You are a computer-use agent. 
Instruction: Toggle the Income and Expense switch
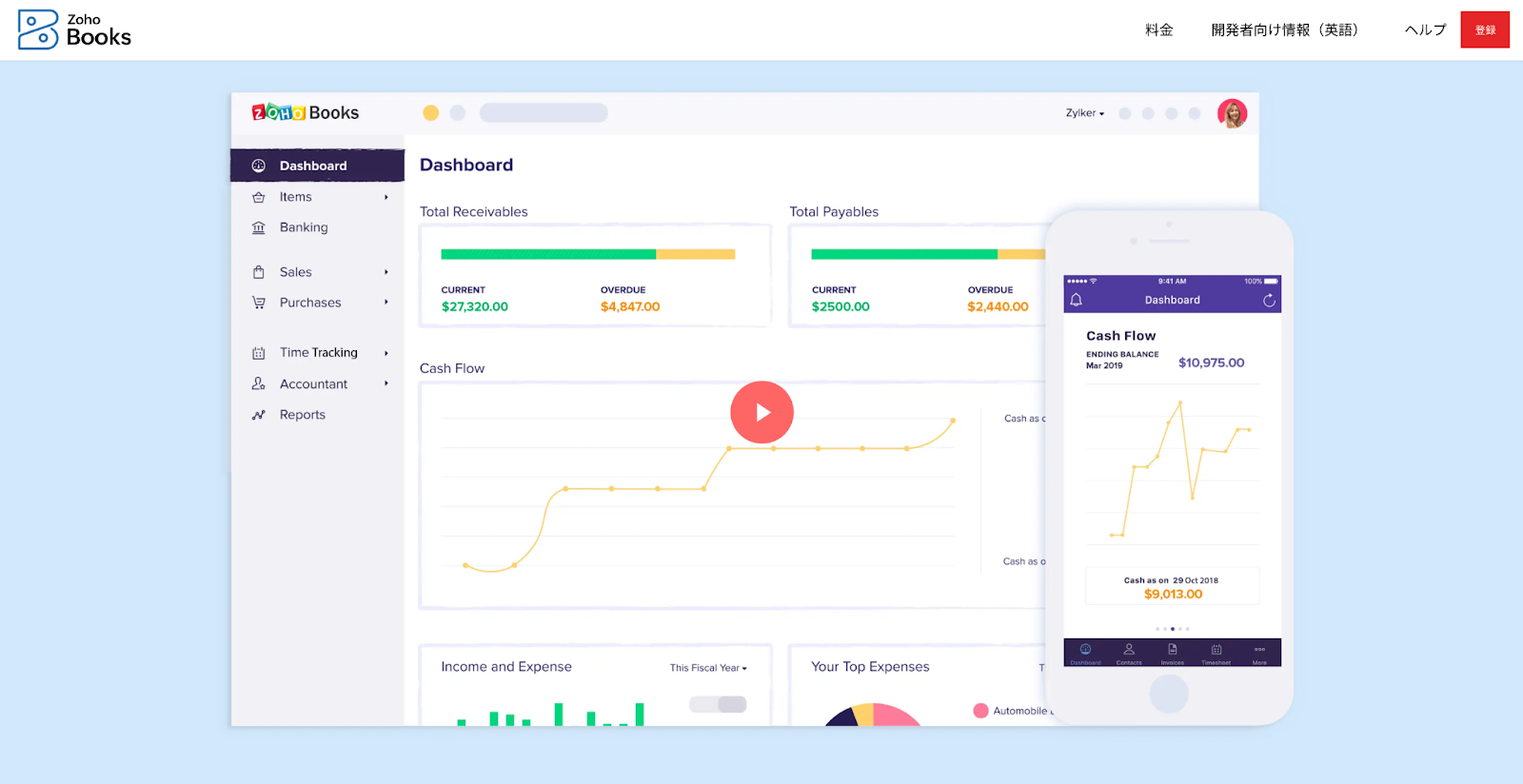pos(718,704)
